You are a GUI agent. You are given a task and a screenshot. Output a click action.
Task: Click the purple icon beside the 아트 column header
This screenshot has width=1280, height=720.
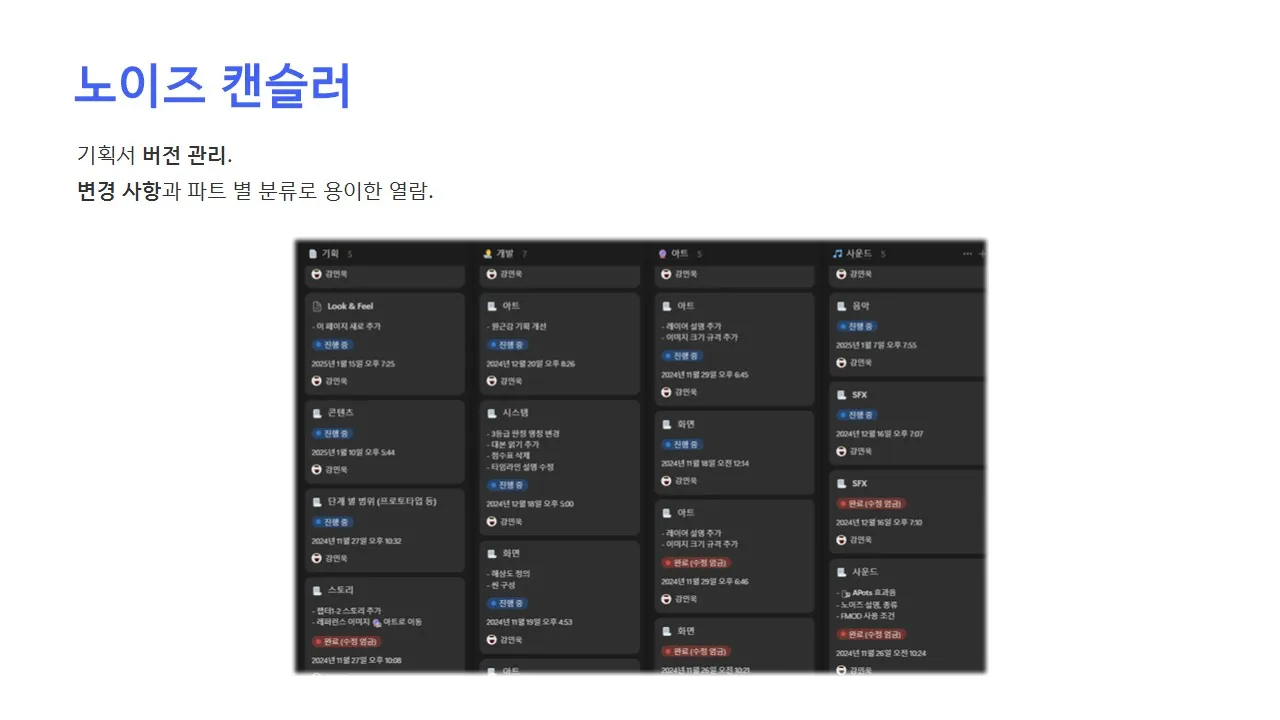[x=663, y=254]
